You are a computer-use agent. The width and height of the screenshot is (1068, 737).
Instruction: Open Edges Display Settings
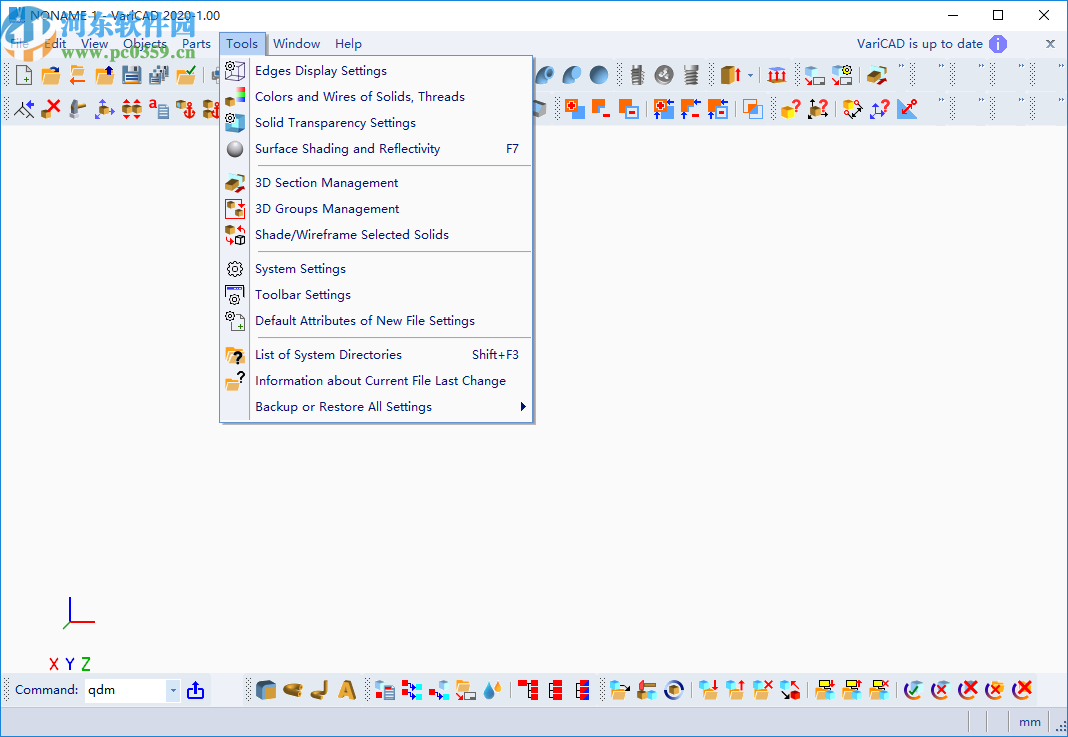pos(376,71)
